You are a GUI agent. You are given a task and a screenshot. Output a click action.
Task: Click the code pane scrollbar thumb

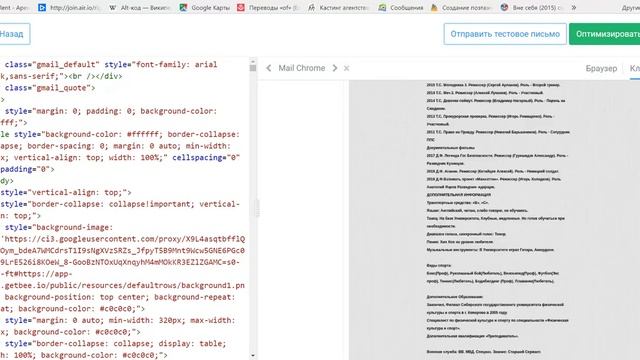pos(253,68)
